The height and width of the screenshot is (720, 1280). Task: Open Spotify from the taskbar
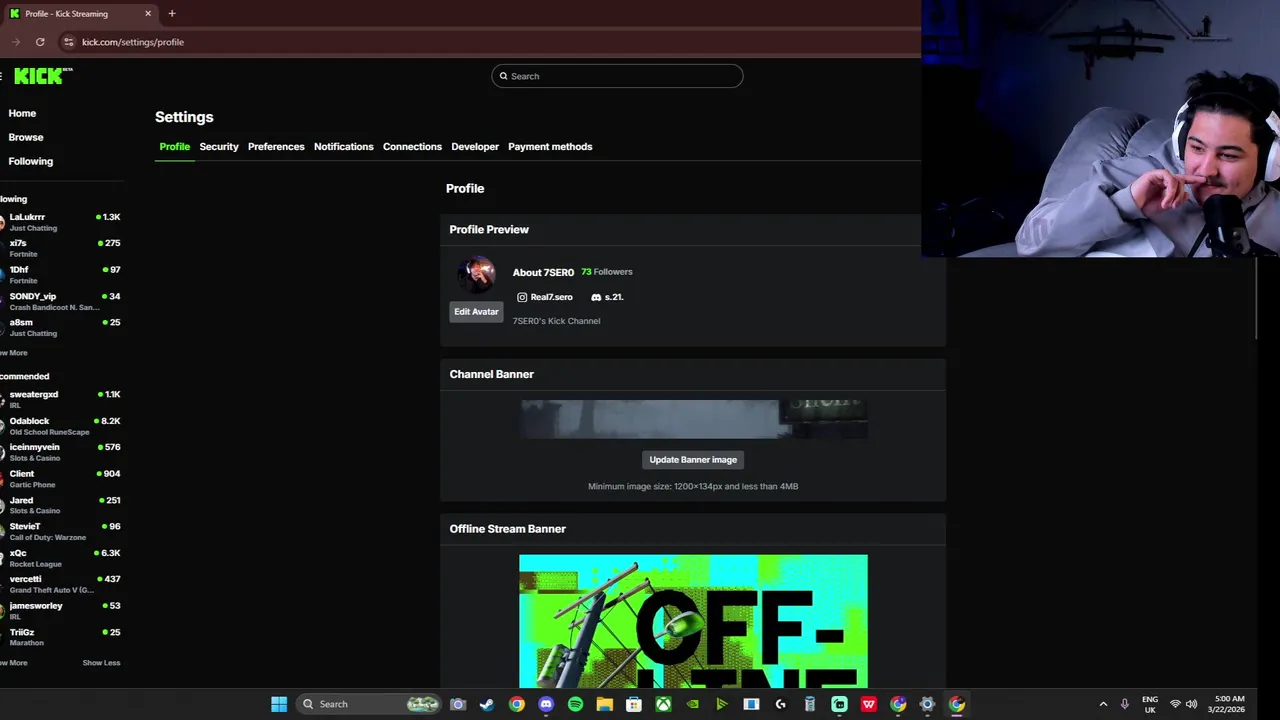point(575,704)
